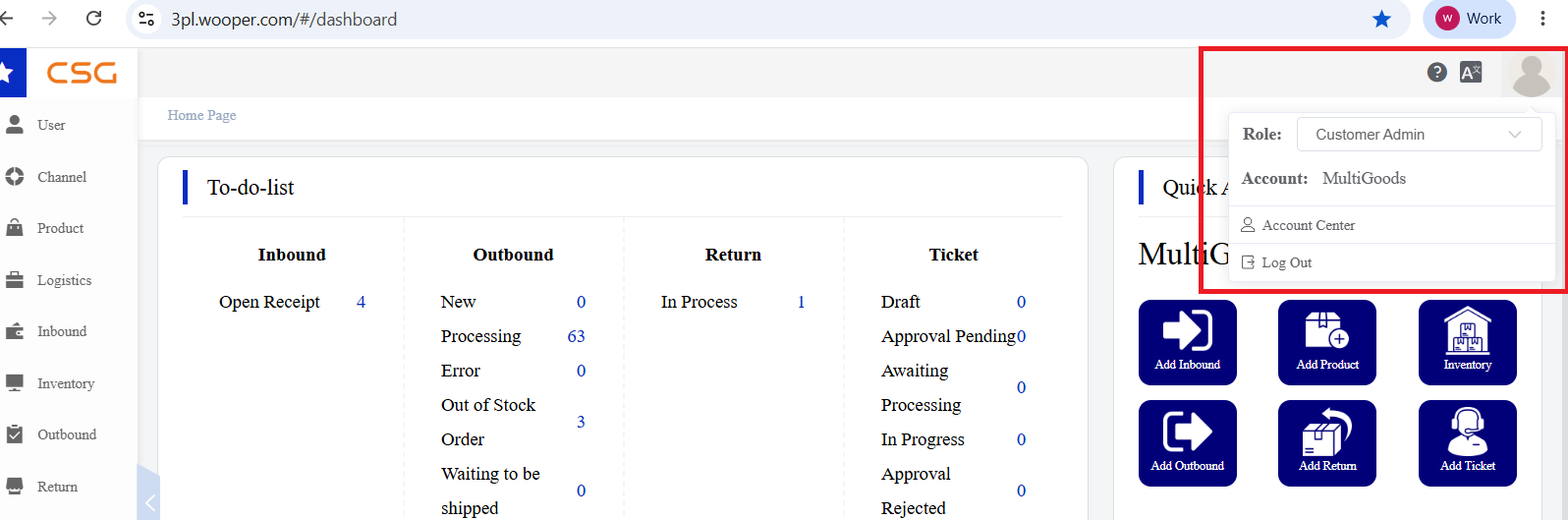1568x520 pixels.
Task: Open the Outbound Error count
Action: 581,371
